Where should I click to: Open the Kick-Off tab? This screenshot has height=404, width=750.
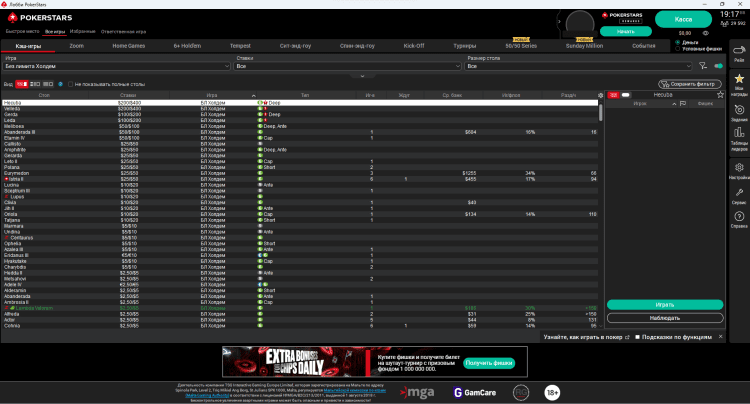(414, 46)
